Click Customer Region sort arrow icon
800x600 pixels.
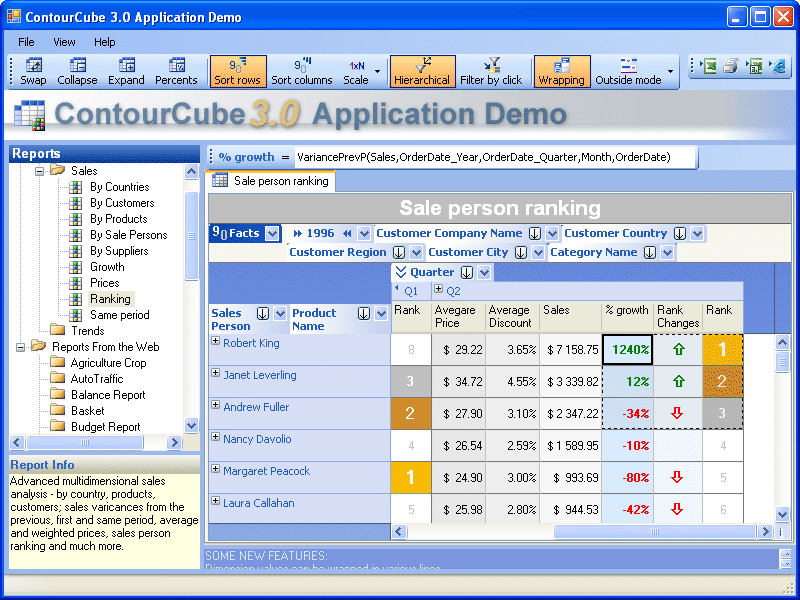(398, 253)
